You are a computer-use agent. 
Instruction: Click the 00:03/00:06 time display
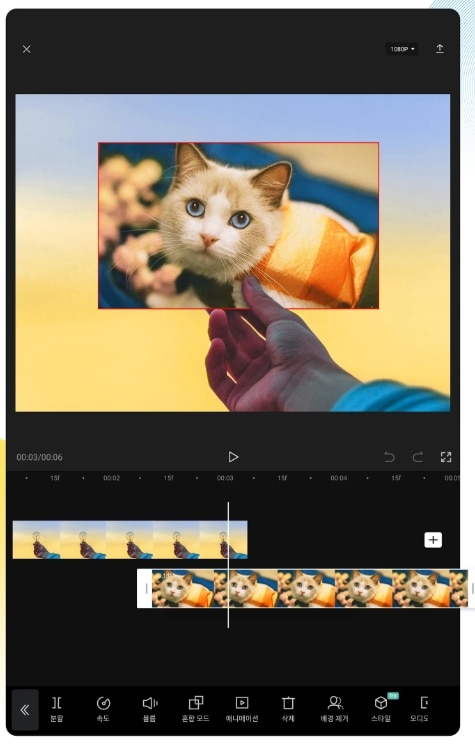click(39, 457)
